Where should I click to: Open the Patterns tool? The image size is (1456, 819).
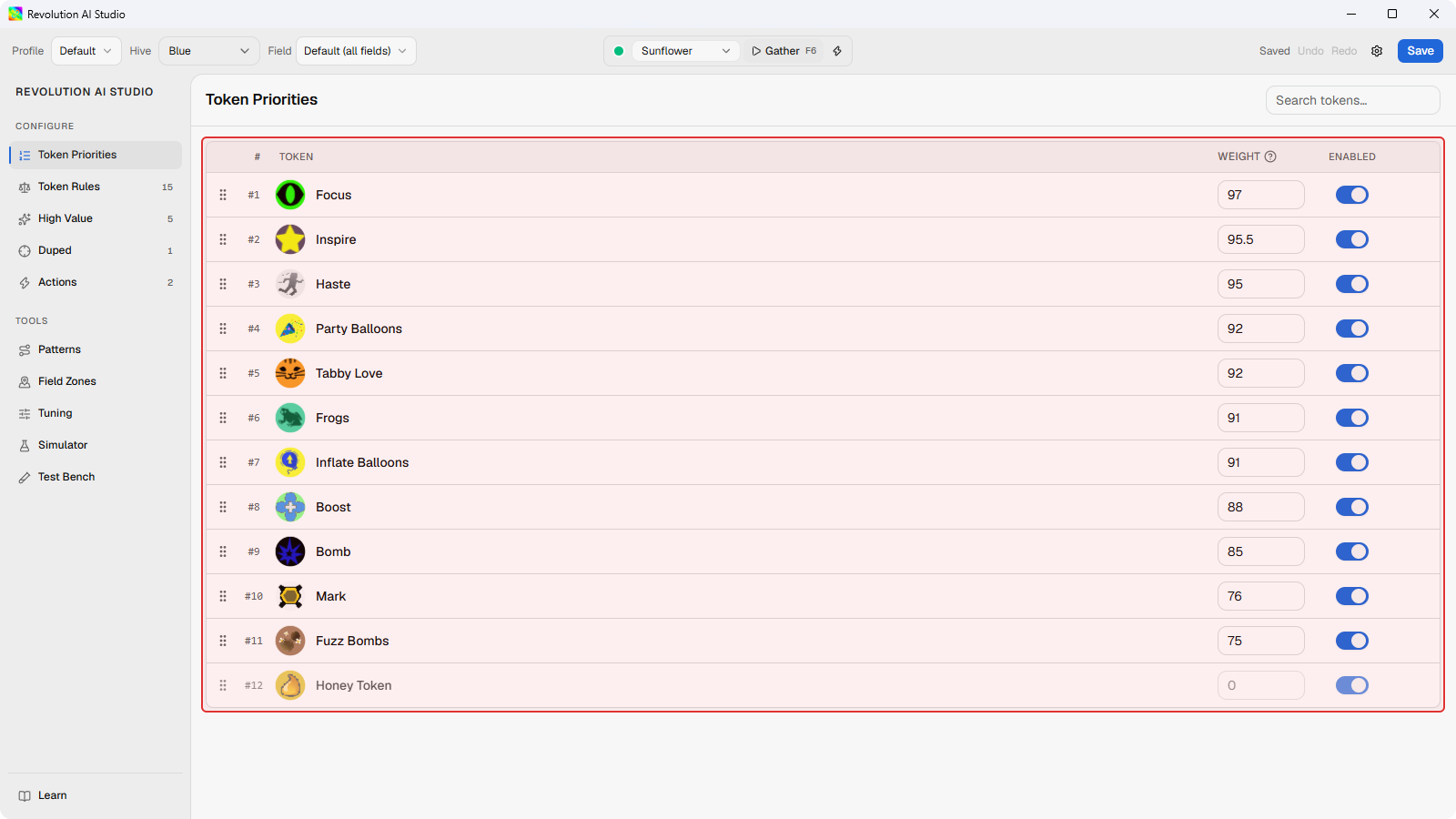coord(96,349)
